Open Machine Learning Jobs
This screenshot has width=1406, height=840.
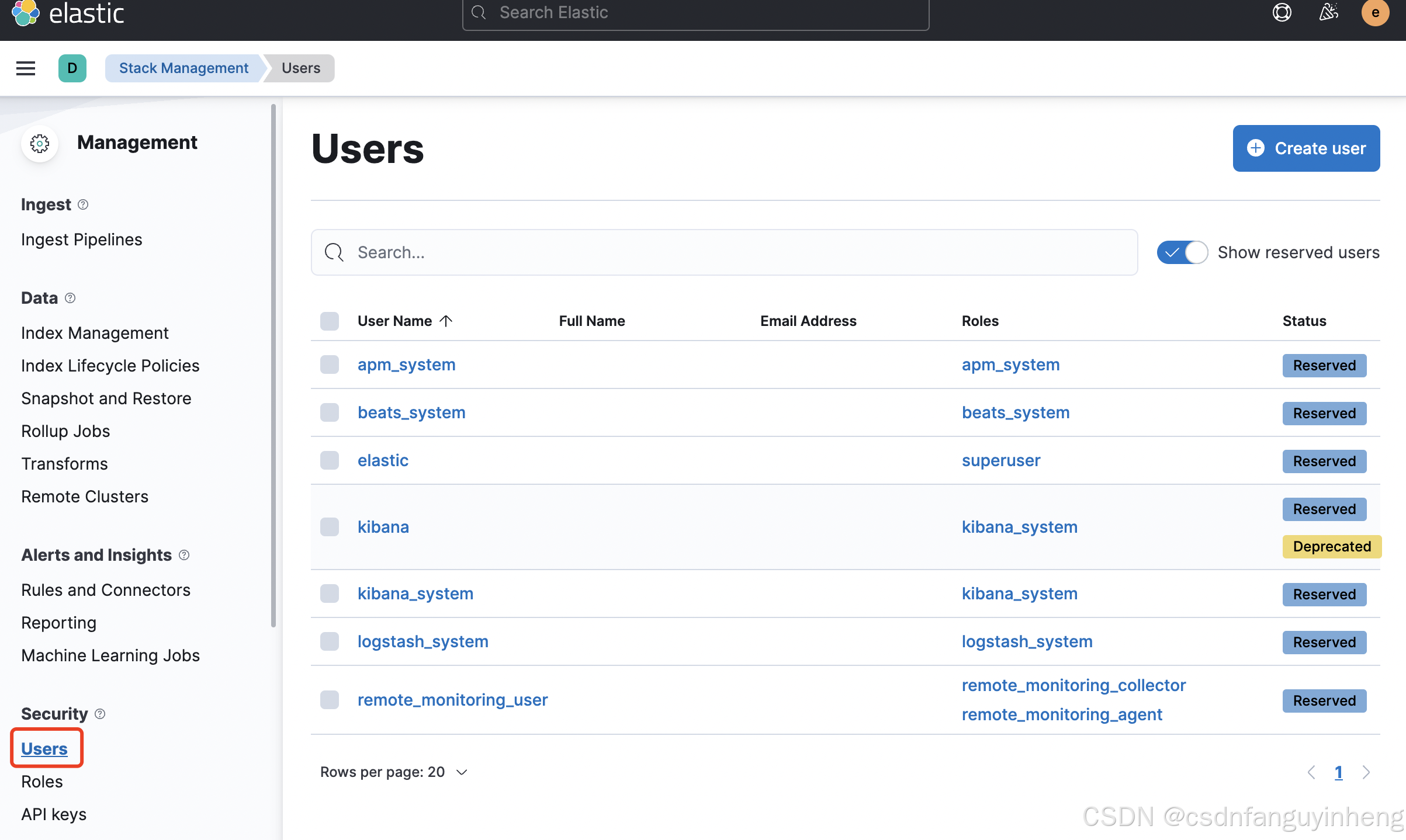110,655
